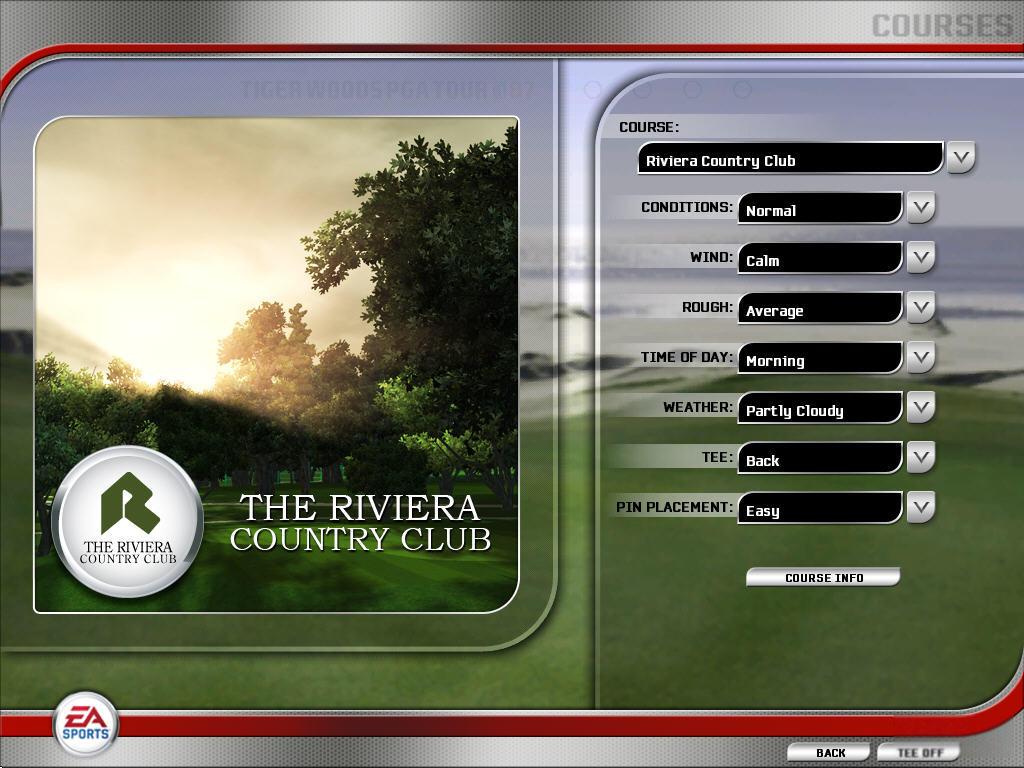Click the Riviera course preview image
Viewport: 1024px width, 768px height.
tap(276, 364)
